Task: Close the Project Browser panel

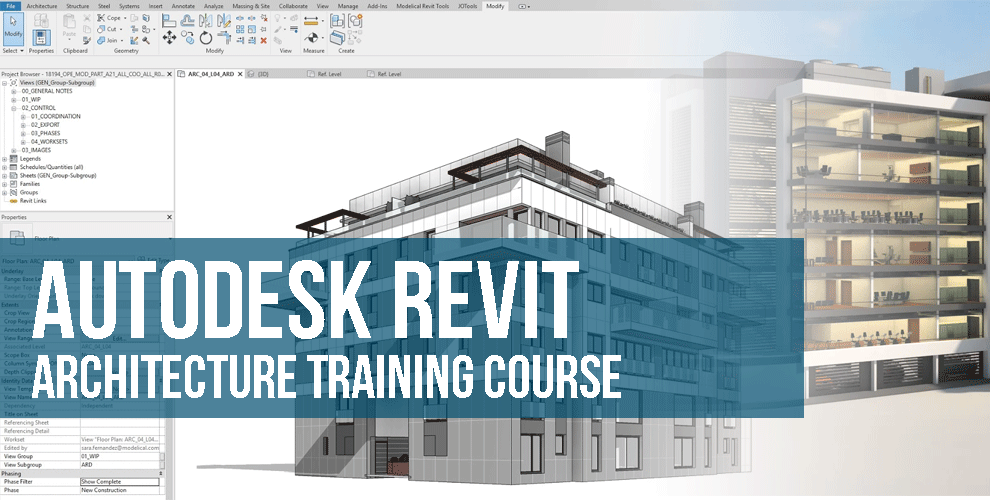Action: [169, 74]
